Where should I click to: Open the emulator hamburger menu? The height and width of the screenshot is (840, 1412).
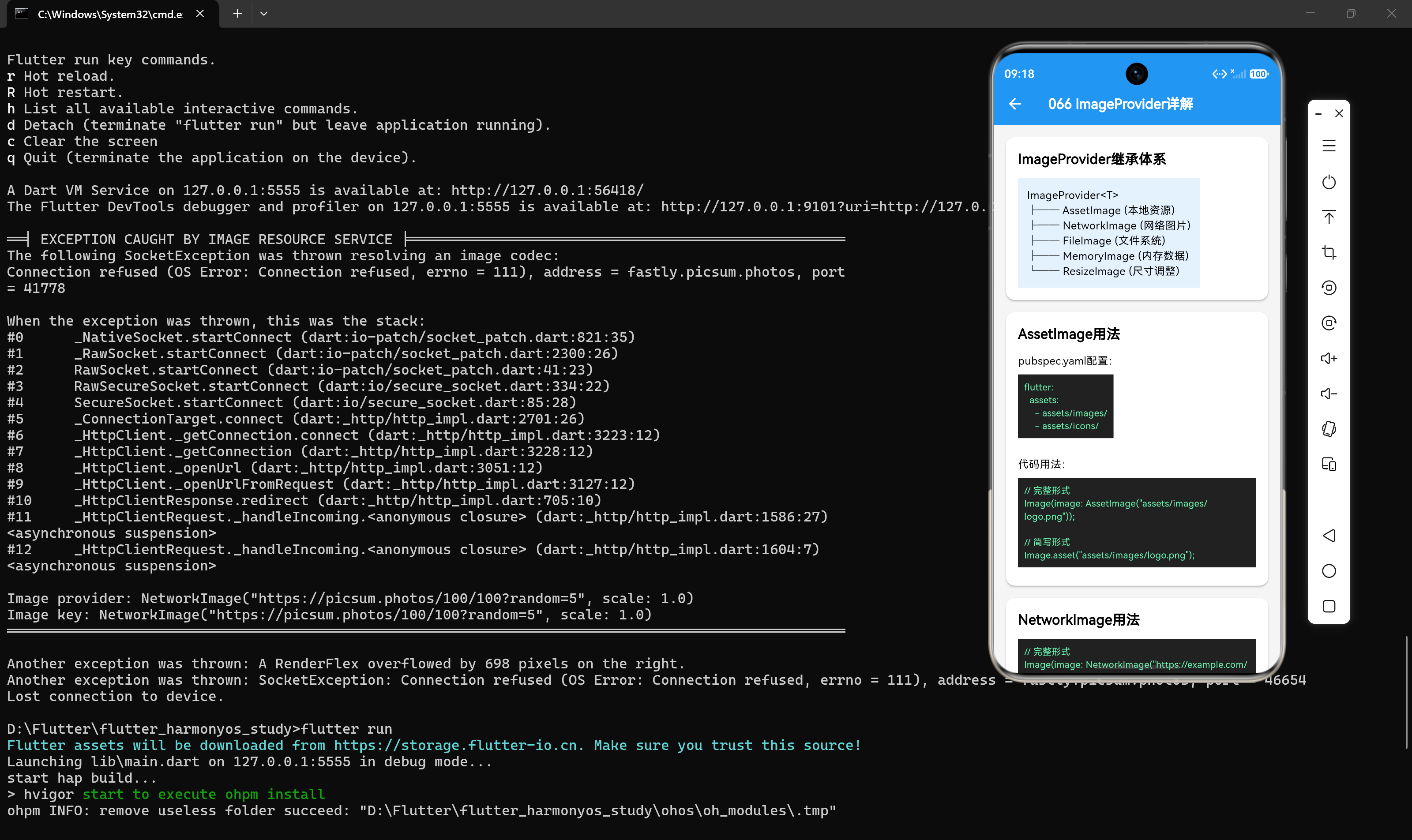(1329, 146)
